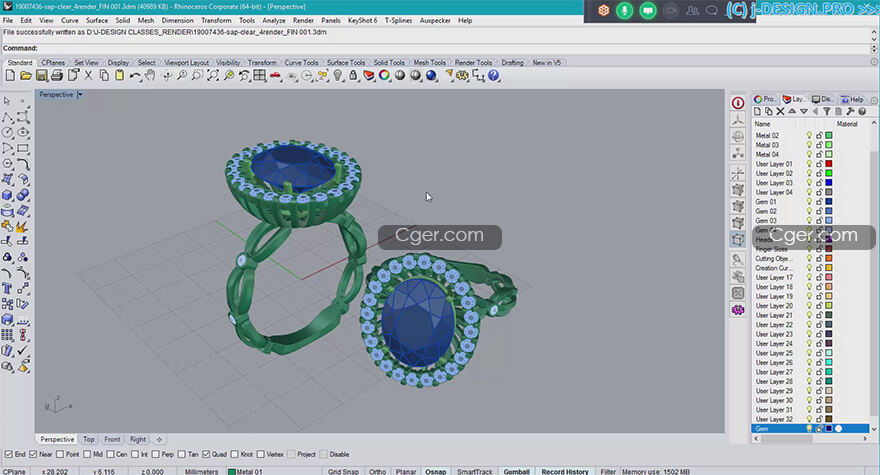Open the KeyShot 6 menu
The image size is (880, 475).
tap(363, 20)
